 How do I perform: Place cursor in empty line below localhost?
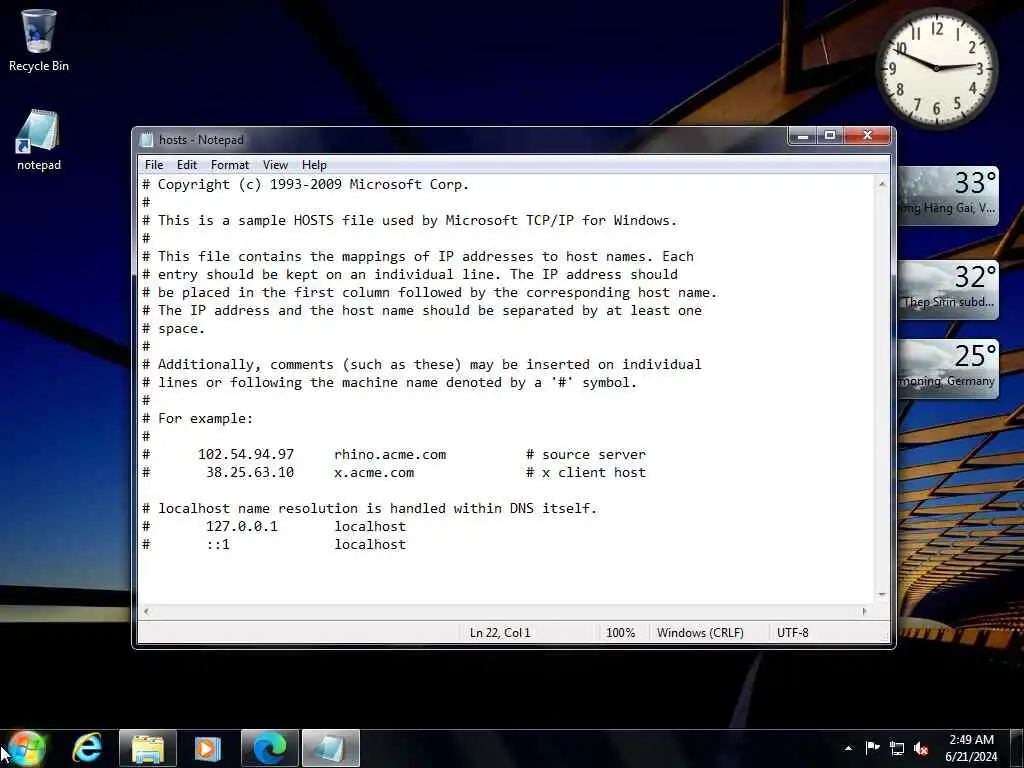tap(506, 563)
